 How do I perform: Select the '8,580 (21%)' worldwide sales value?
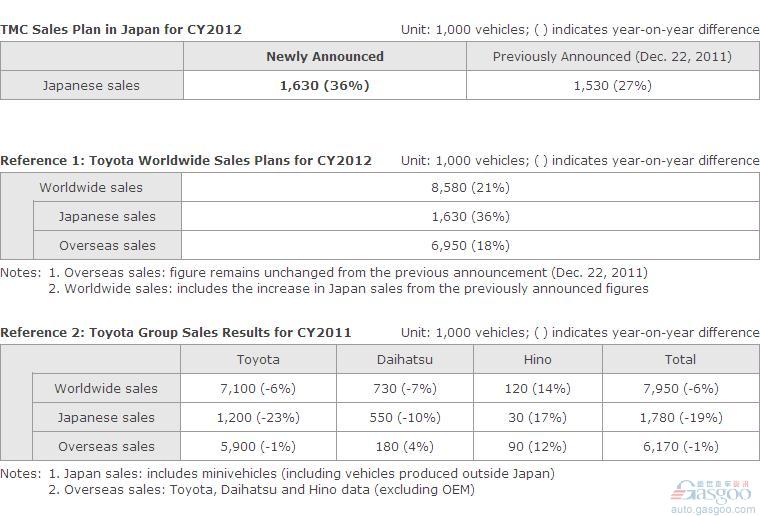tap(470, 188)
